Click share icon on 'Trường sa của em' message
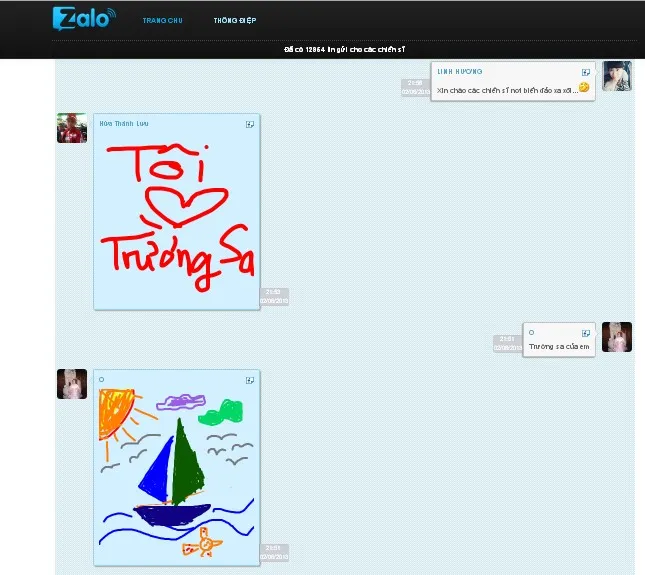The image size is (645, 575). (x=586, y=332)
